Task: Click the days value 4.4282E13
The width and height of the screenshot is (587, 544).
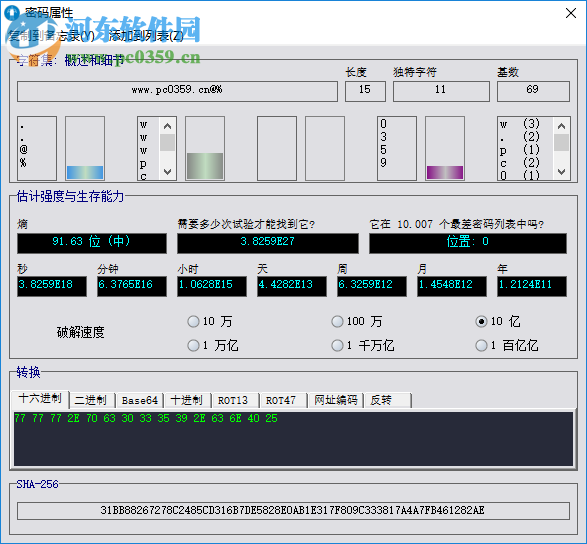Action: point(292,286)
